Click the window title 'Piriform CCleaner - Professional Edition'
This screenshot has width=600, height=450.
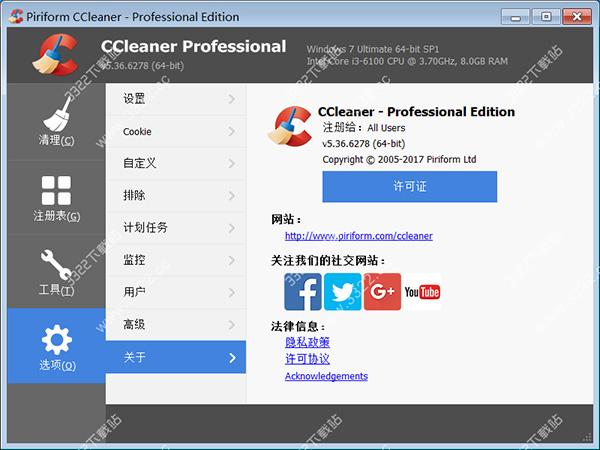(133, 17)
